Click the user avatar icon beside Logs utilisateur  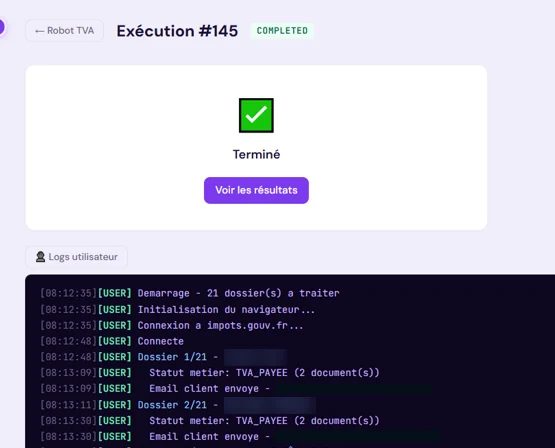point(40,257)
